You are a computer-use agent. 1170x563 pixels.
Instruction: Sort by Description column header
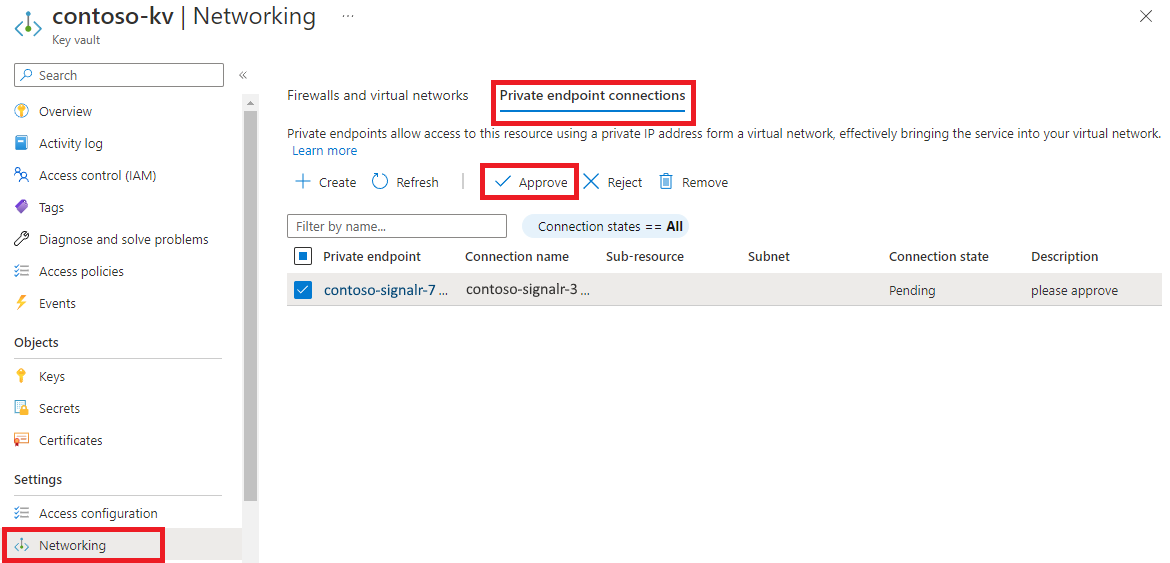click(1065, 257)
